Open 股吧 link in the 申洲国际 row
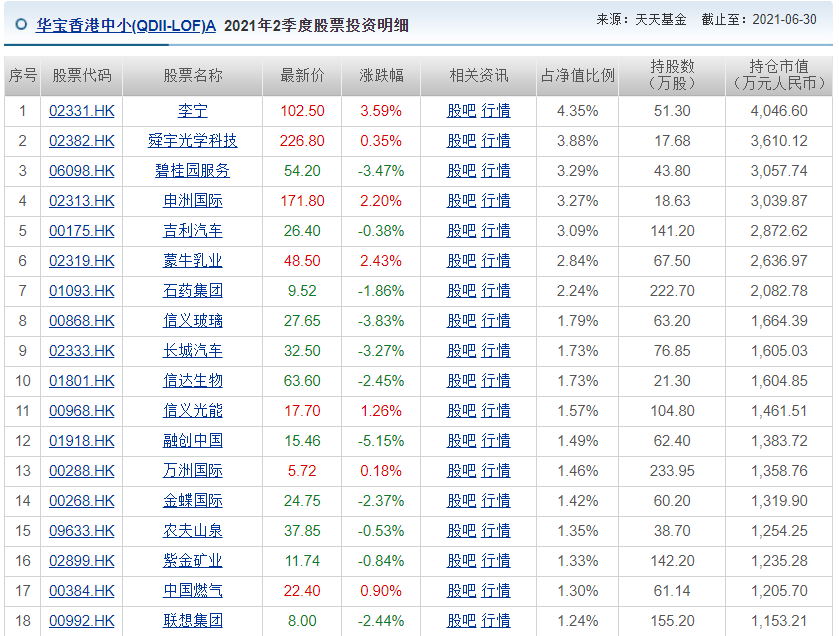This screenshot has height=636, width=839. [461, 201]
